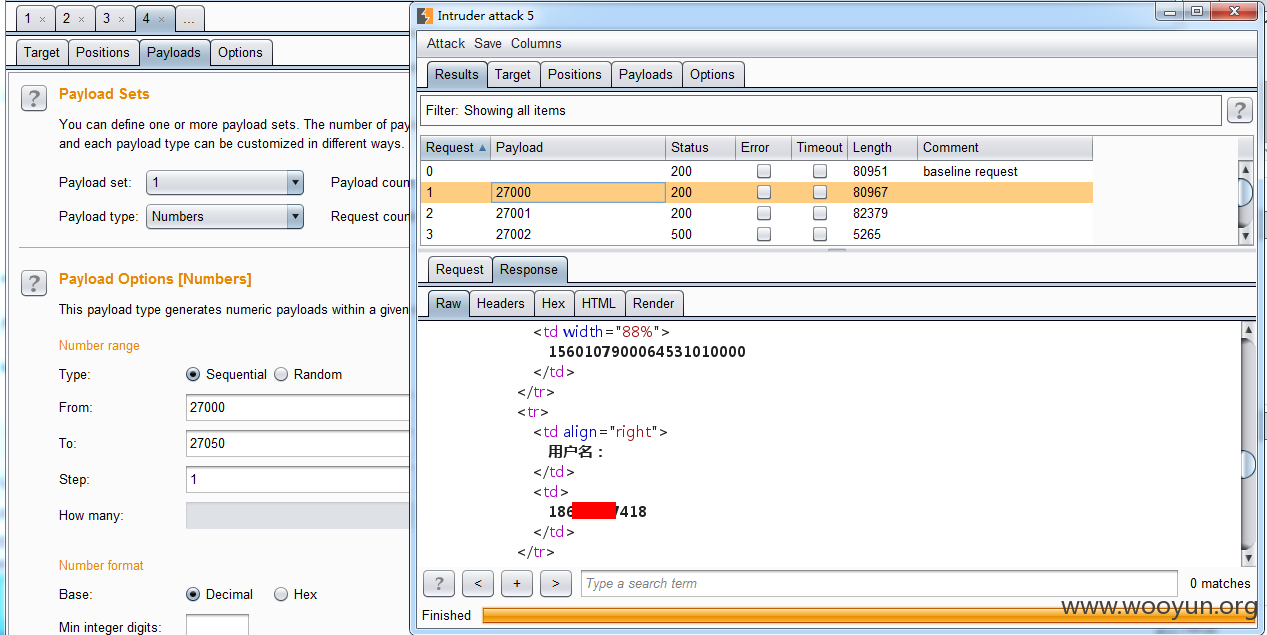Go to previous search match
The height and width of the screenshot is (635, 1267).
[x=478, y=583]
